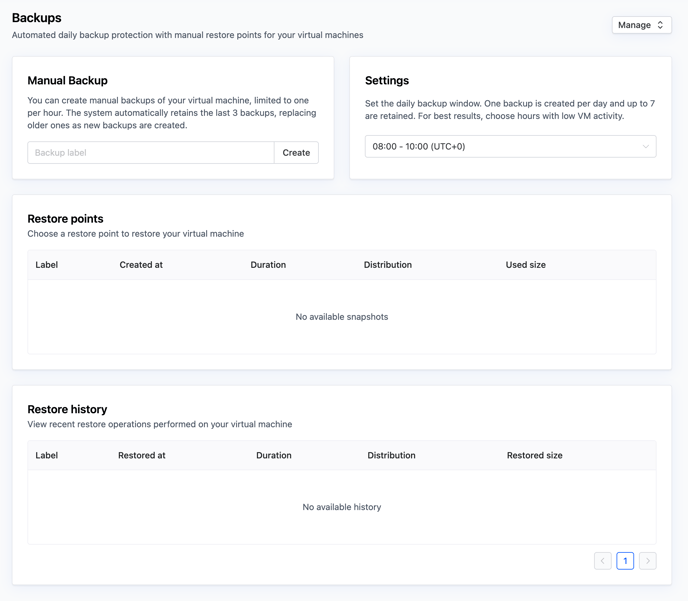Click the Created at column header

(x=141, y=265)
